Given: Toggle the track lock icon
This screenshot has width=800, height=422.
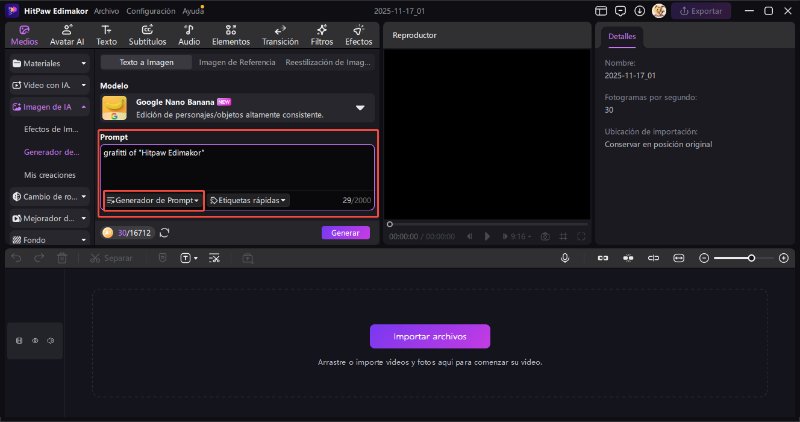Looking at the screenshot, I should pos(19,341).
